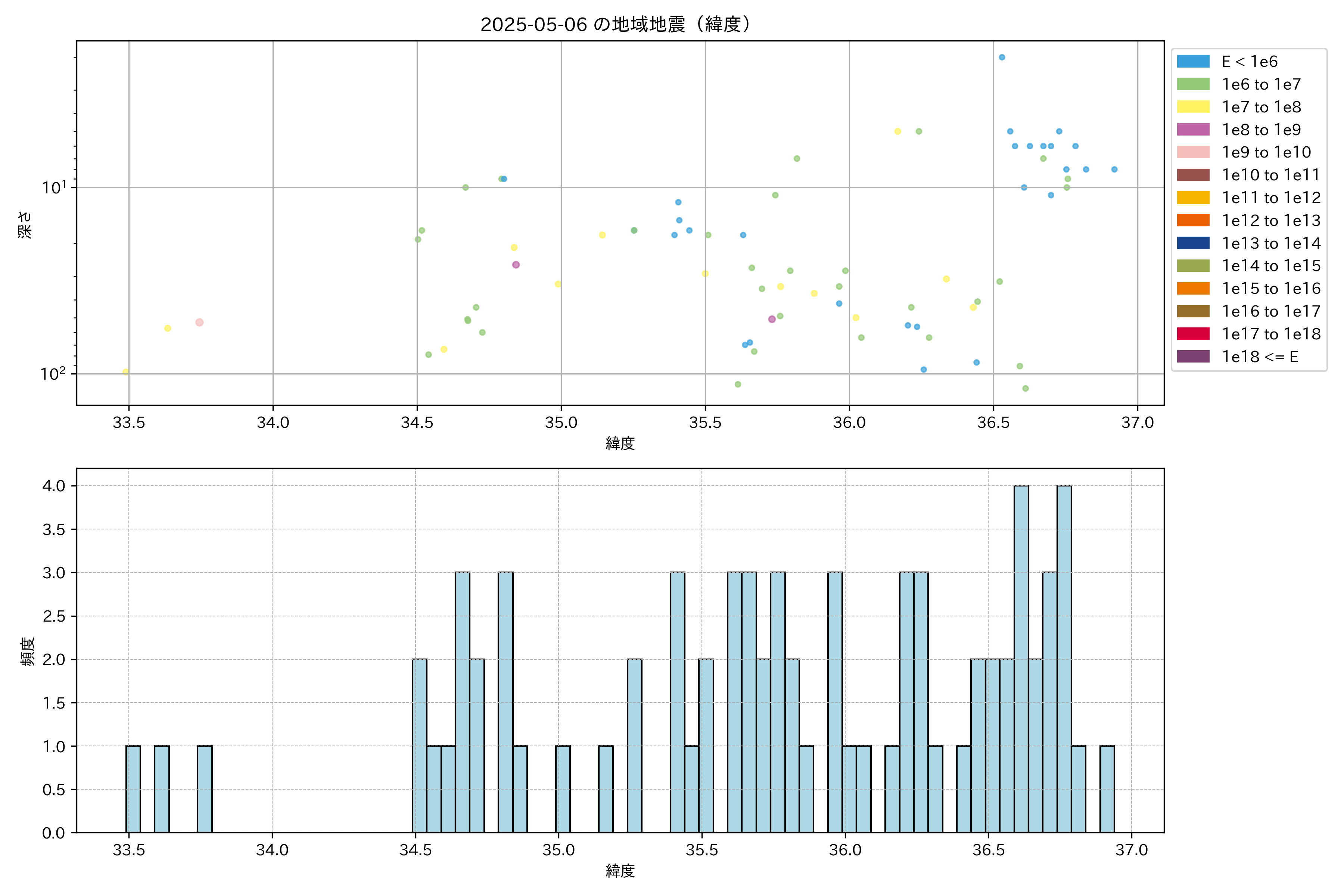Click the green 1e6 to 1e7 legend swatch
This screenshot has height=896, width=1344.
pyautogui.click(x=1192, y=84)
